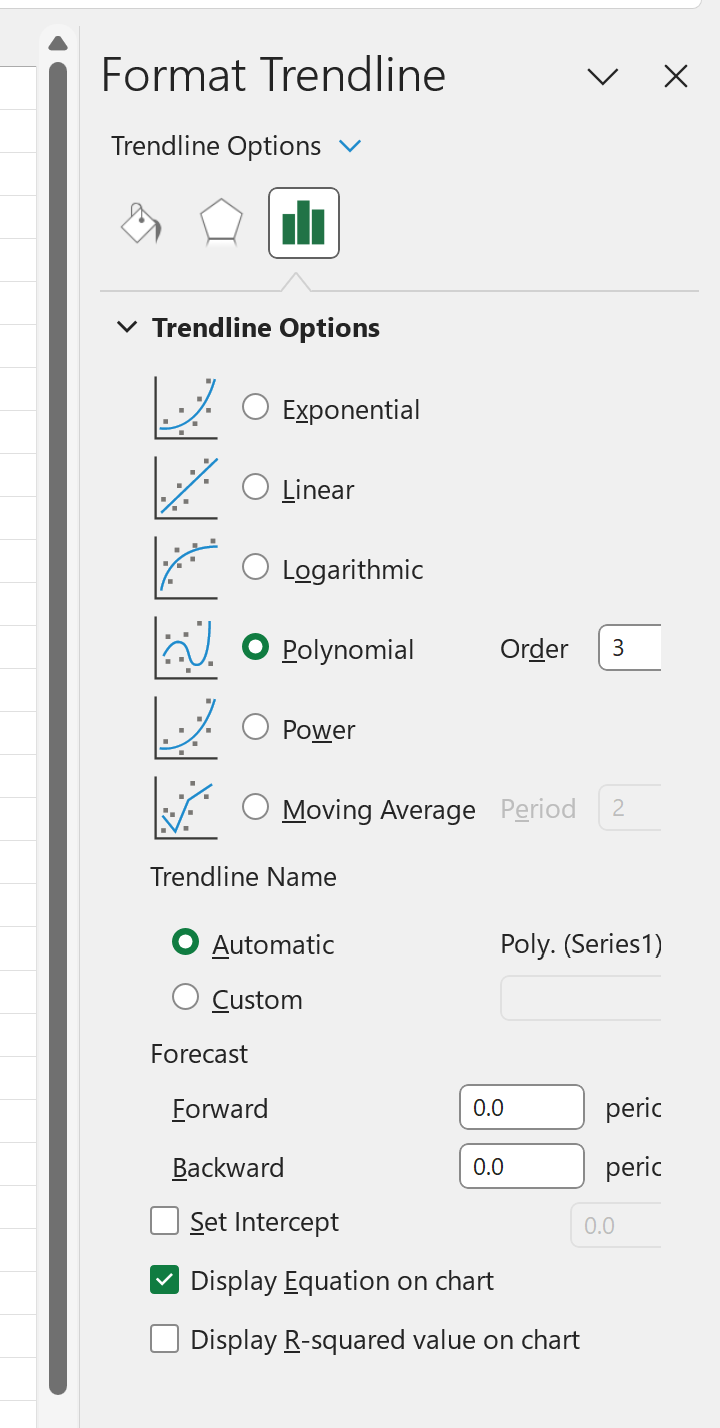Uncheck Display Equation on chart
This screenshot has width=720, height=1428.
[x=164, y=1280]
